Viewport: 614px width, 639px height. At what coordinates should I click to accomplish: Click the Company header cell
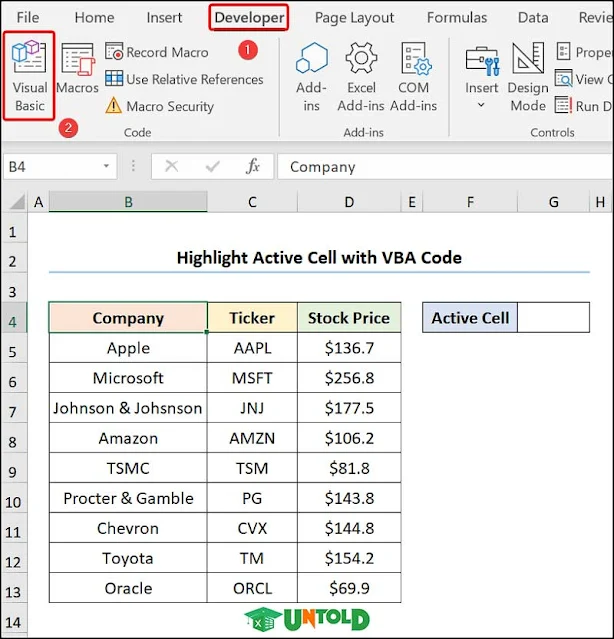[128, 317]
